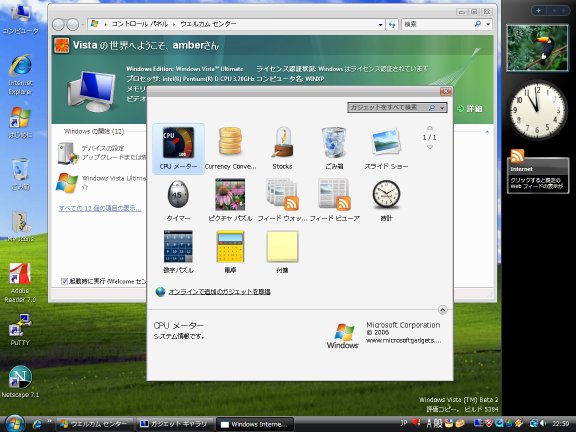Select the egg timer gadget
The height and width of the screenshot is (432, 576).
point(178,201)
